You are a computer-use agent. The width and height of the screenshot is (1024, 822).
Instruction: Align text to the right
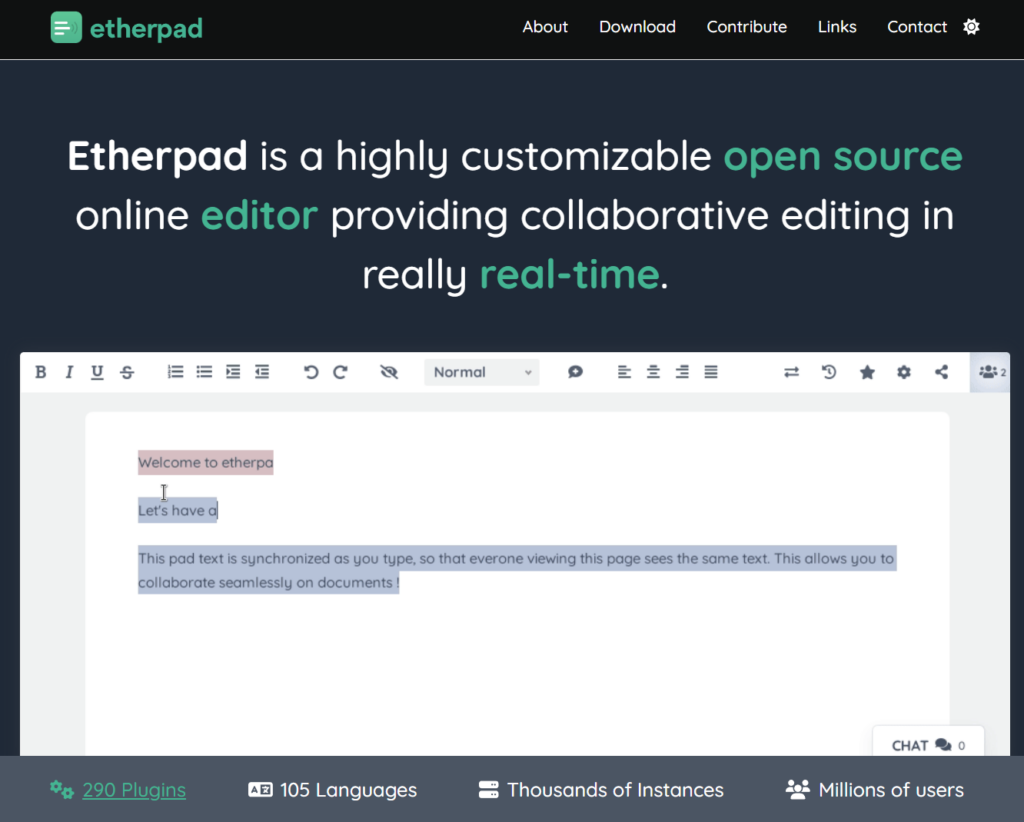(x=682, y=372)
